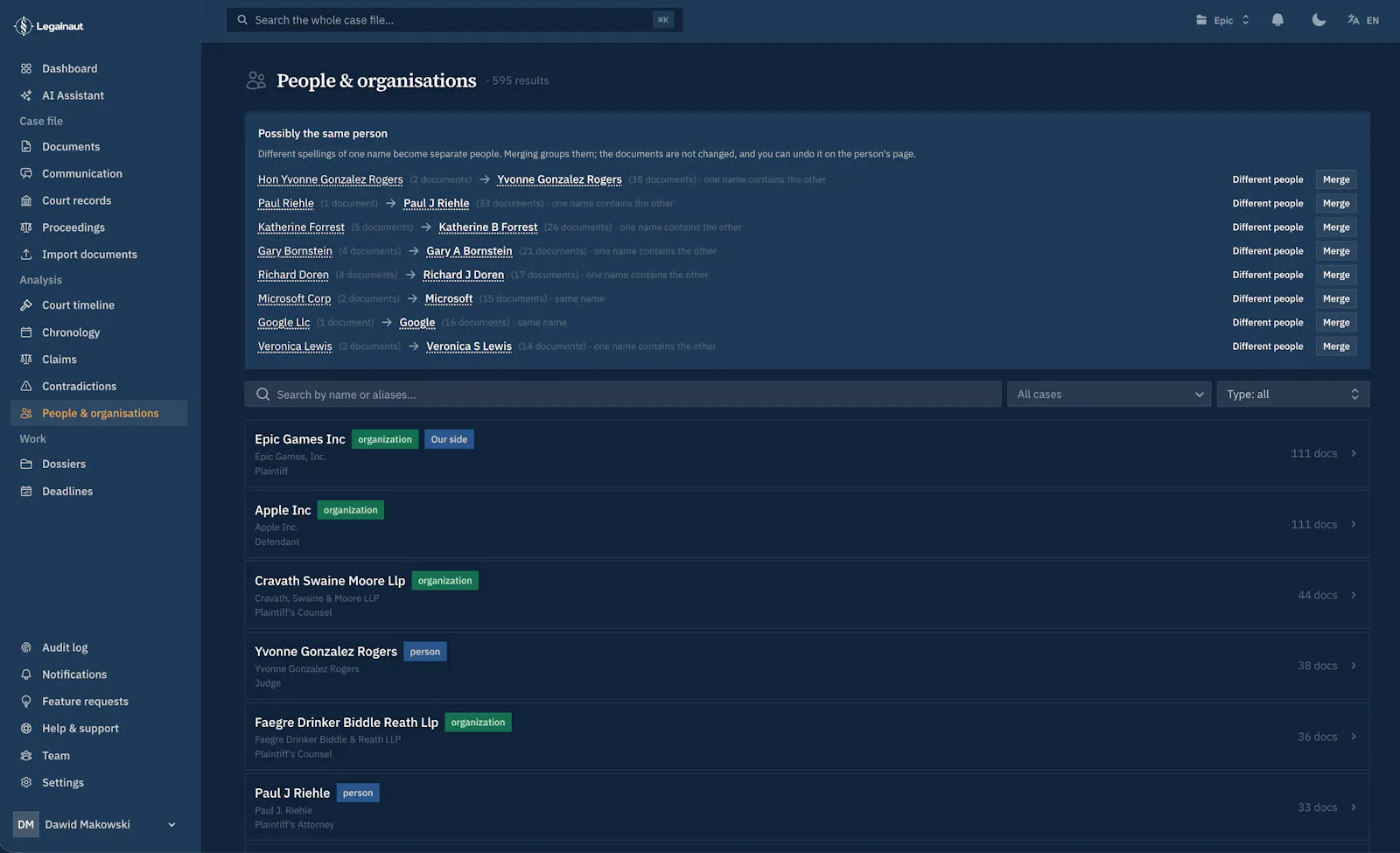Click the Court records building icon
Image resolution: width=1400 pixels, height=853 pixels.
(x=26, y=201)
